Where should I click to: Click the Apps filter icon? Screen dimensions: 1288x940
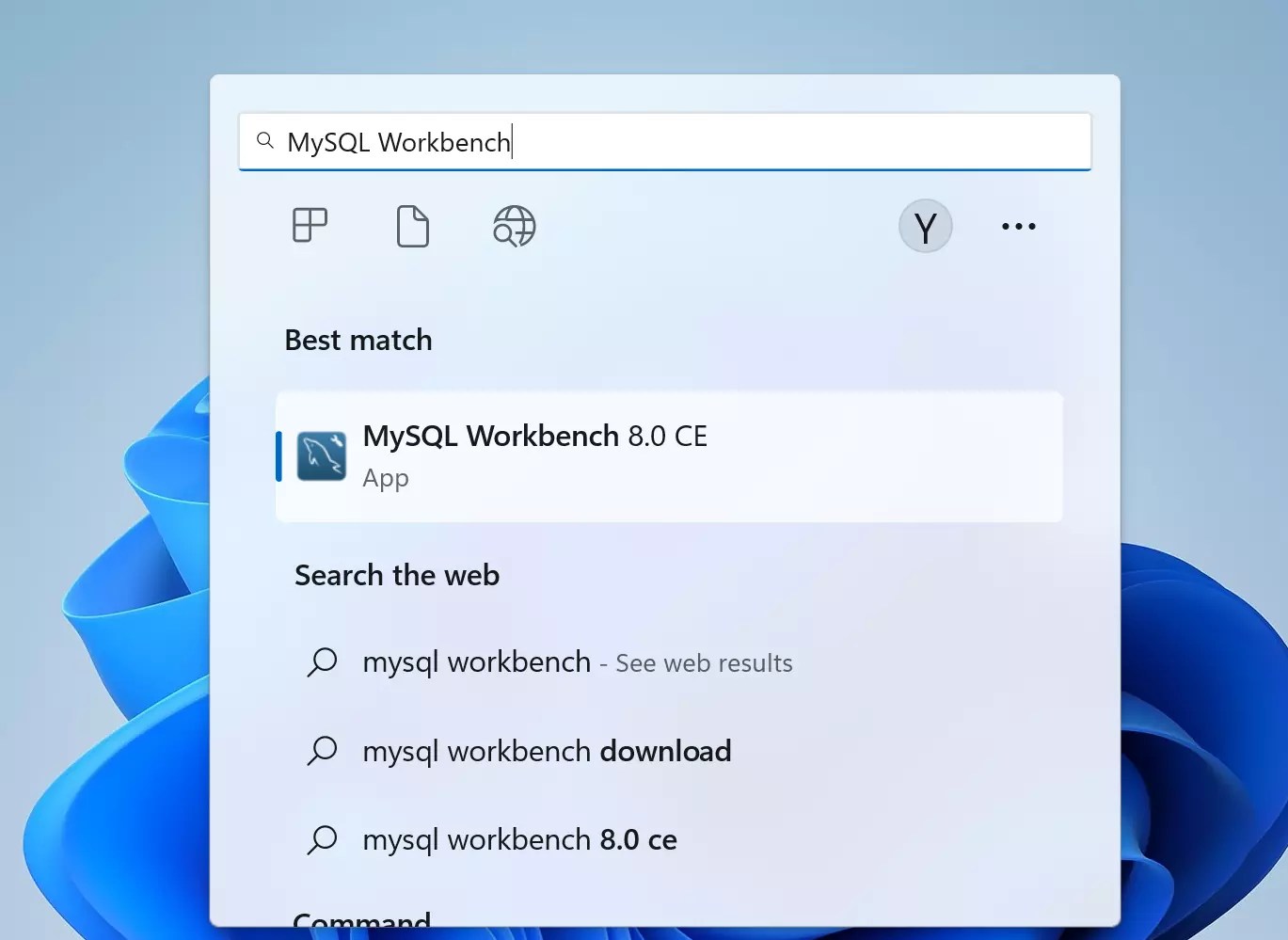pyautogui.click(x=310, y=226)
